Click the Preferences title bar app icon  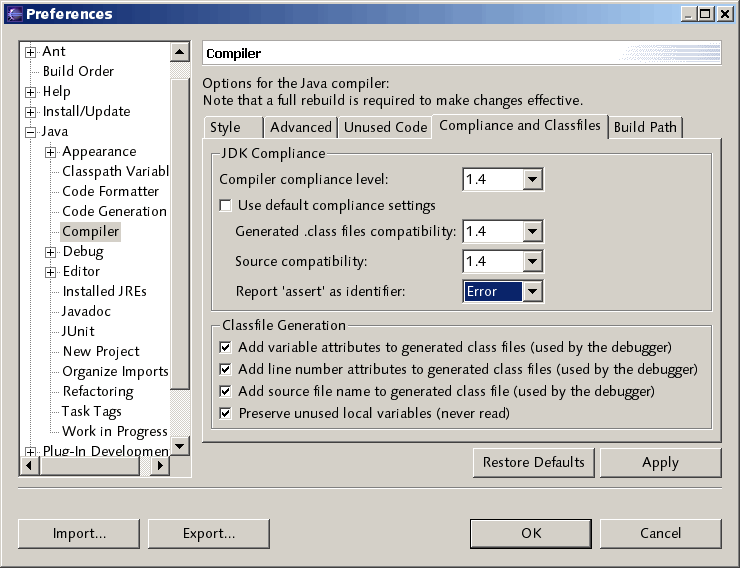(13, 14)
